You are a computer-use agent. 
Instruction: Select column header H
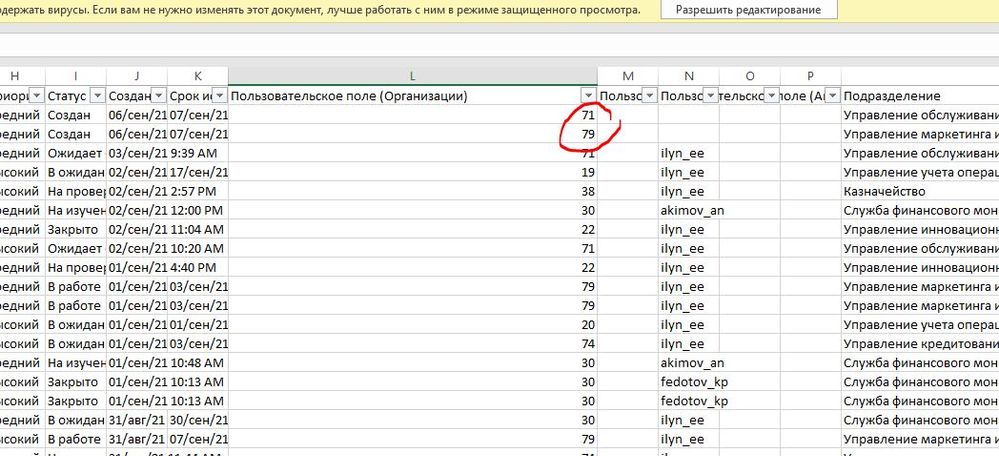(15, 76)
